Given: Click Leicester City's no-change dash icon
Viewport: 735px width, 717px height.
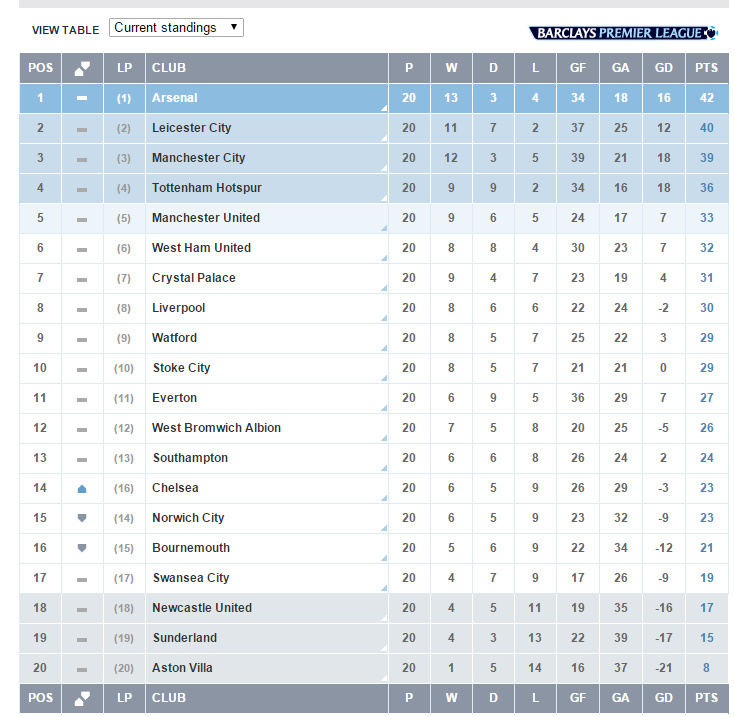Looking at the screenshot, I should click(82, 128).
